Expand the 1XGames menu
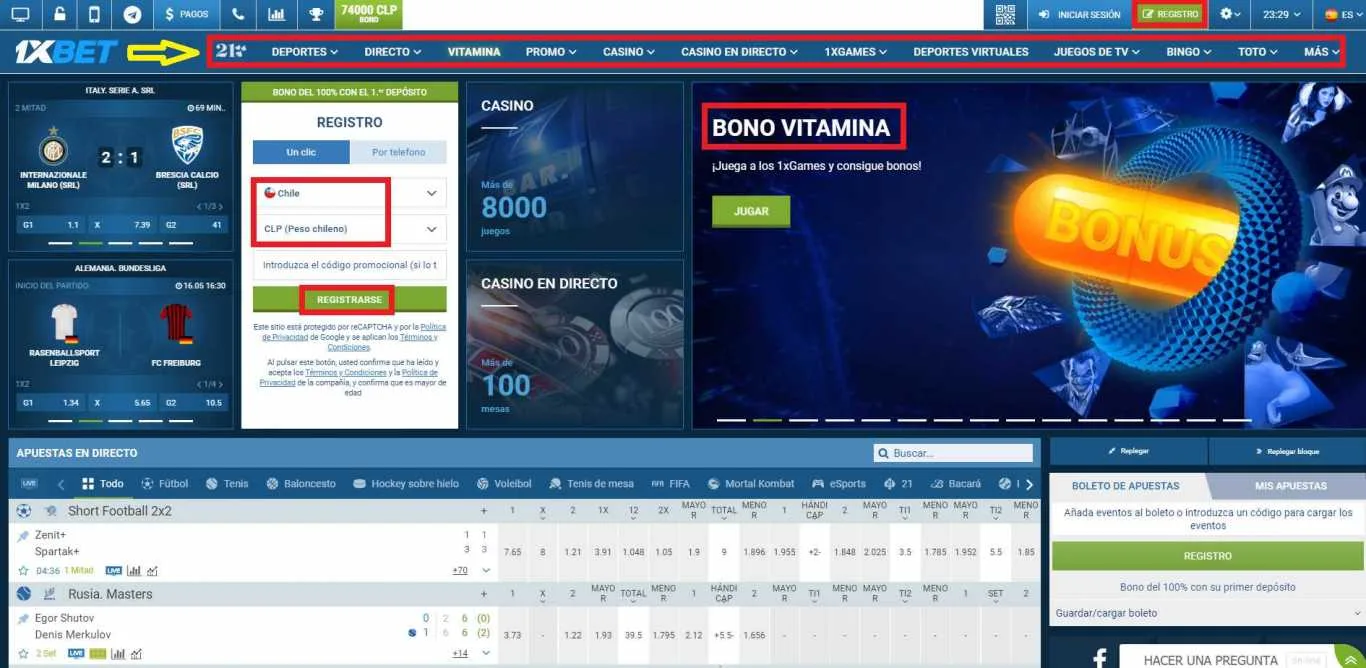The image size is (1366, 668). pos(856,52)
